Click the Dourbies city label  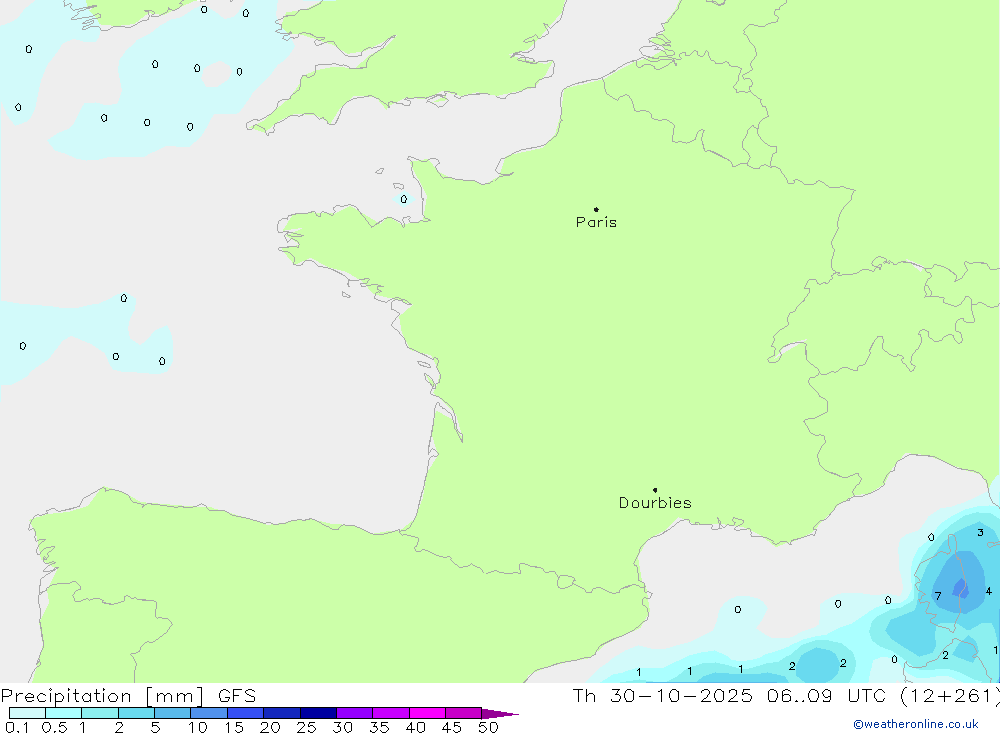pyautogui.click(x=655, y=503)
